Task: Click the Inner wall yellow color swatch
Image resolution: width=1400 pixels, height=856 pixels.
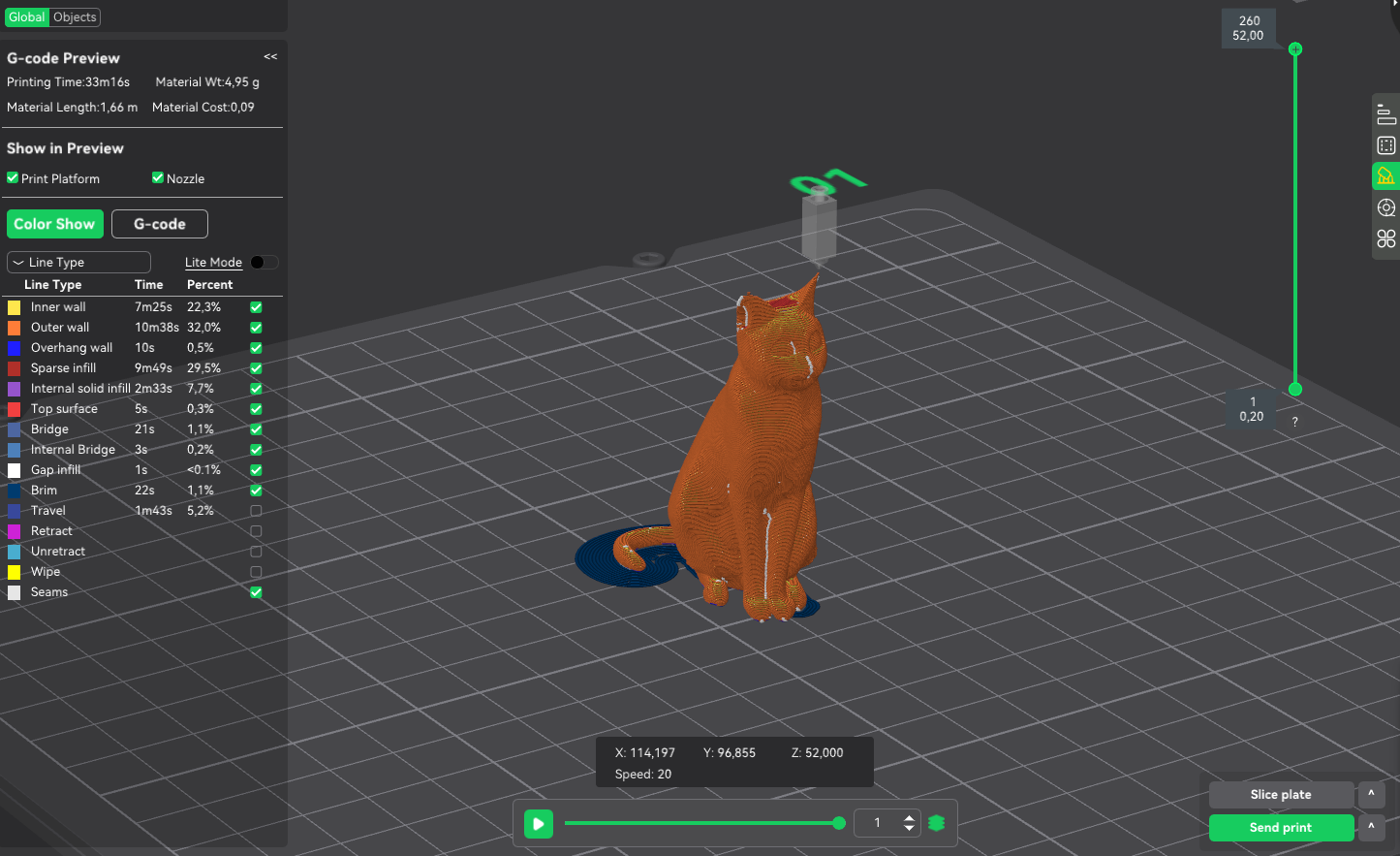Action: (14, 307)
